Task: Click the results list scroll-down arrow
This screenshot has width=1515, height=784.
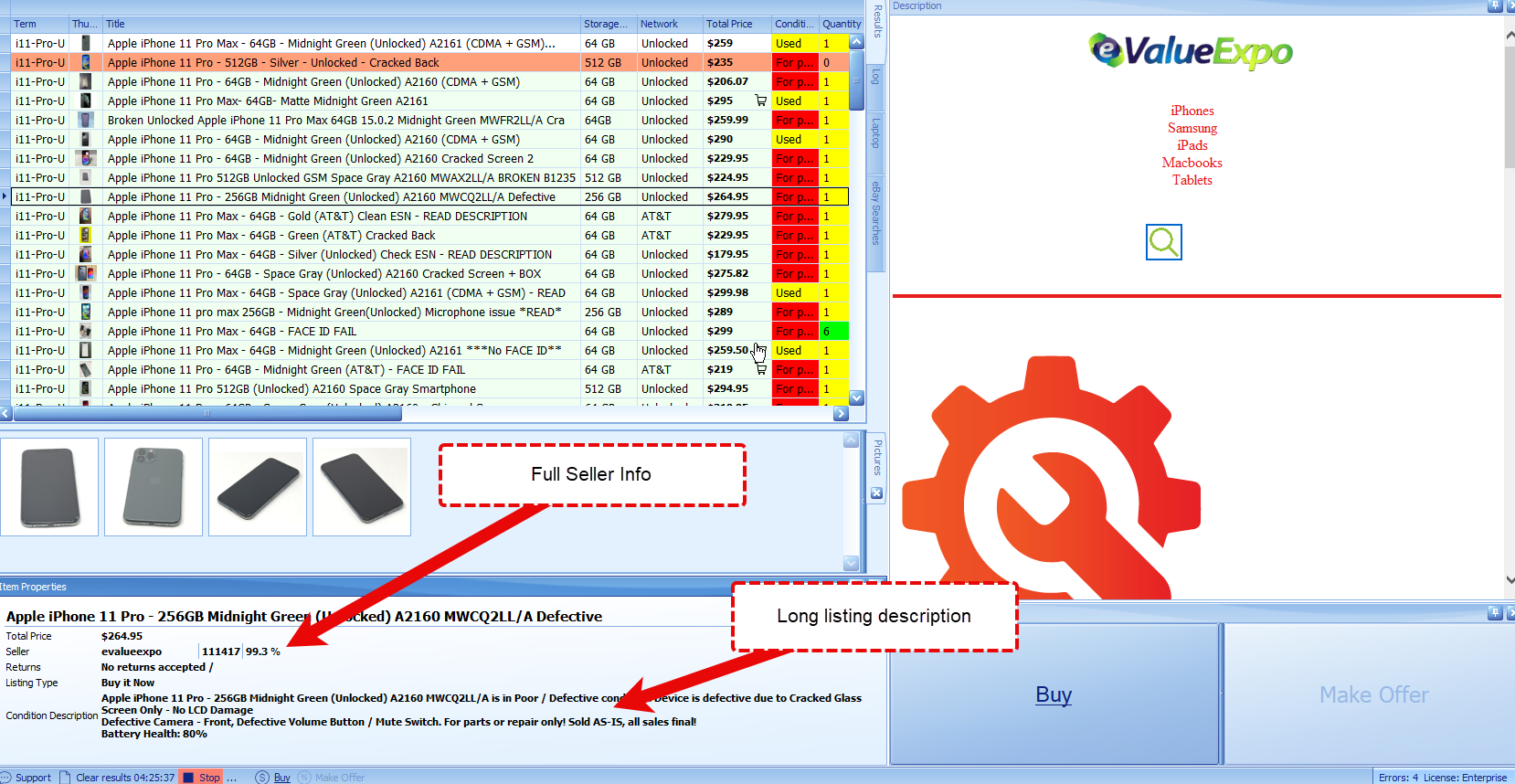Action: click(x=856, y=397)
